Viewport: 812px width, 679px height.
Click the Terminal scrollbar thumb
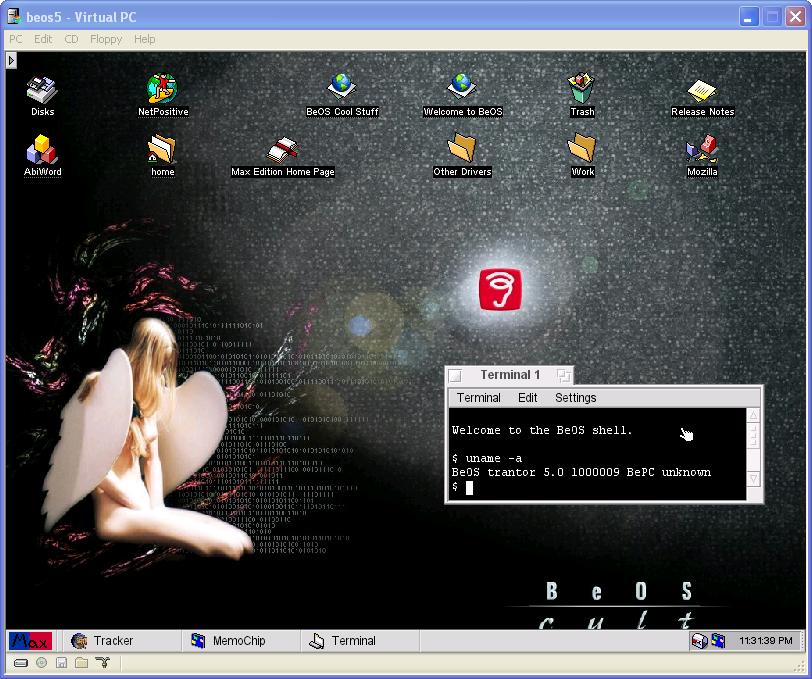tap(753, 436)
